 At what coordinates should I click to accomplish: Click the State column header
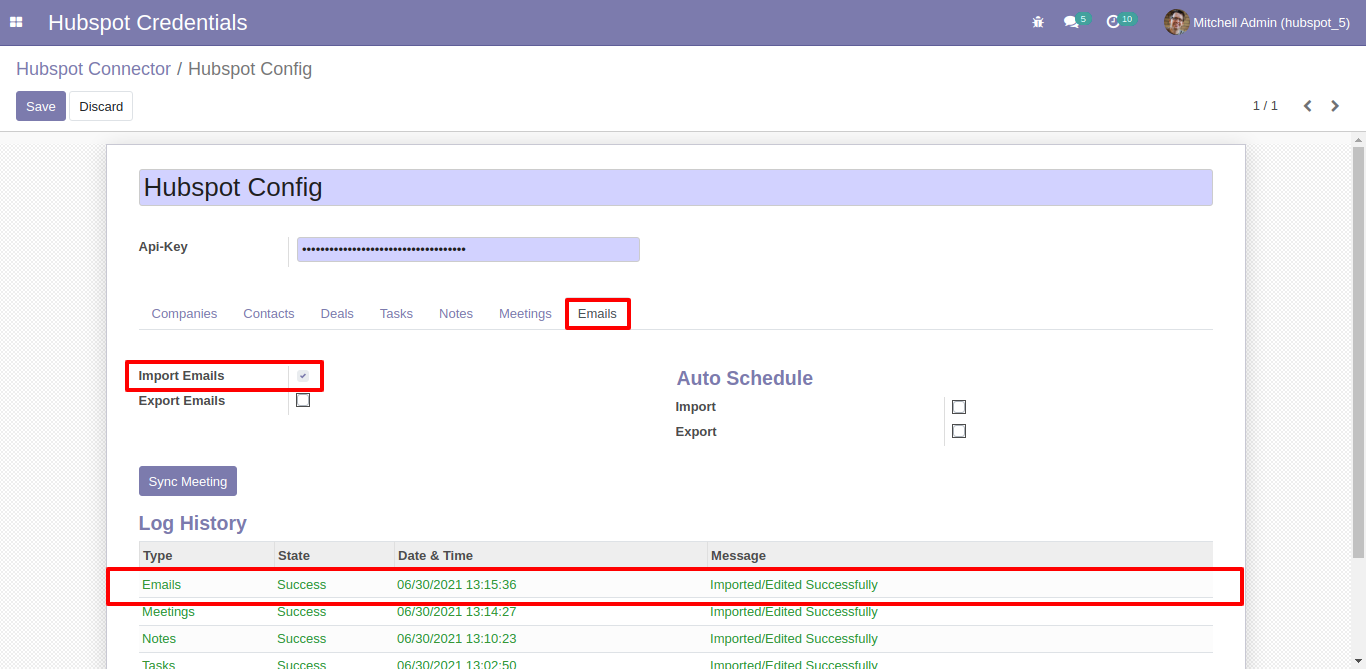[334, 555]
